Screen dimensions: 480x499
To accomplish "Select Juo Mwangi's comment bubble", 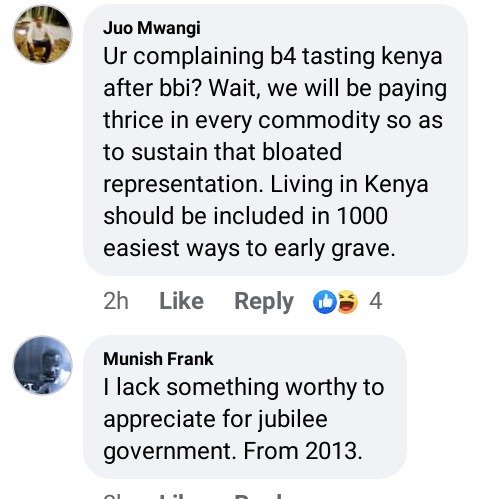I will [x=275, y=140].
